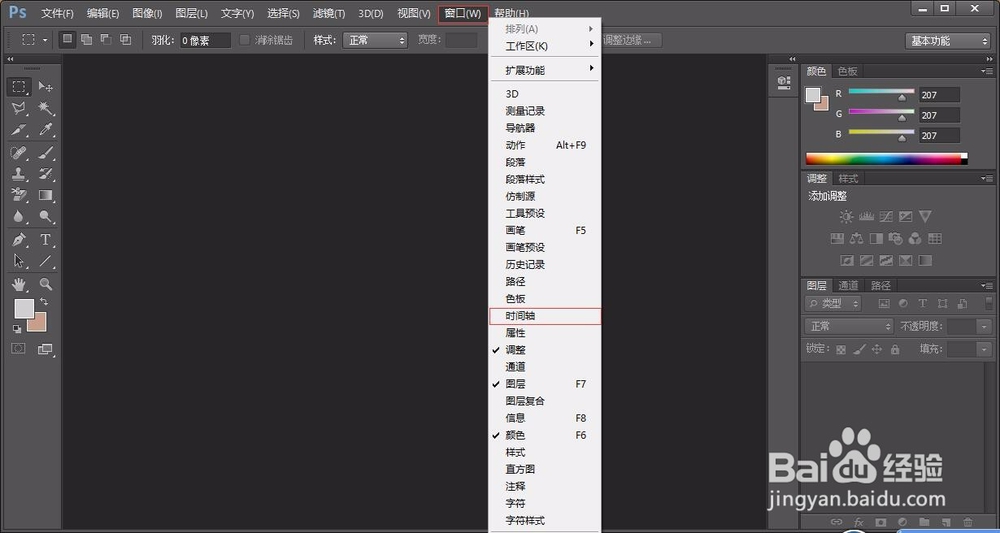Select the Magic Wand tool

click(45, 108)
